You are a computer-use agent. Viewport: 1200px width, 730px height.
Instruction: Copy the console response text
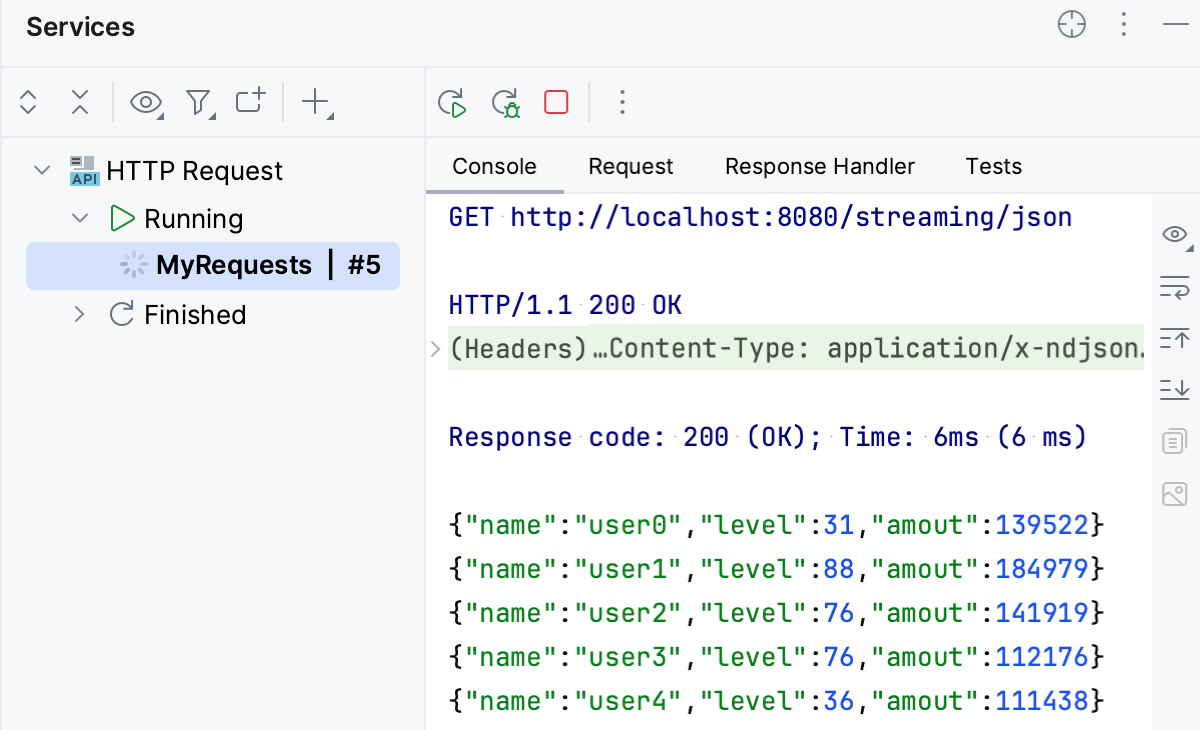point(1174,441)
